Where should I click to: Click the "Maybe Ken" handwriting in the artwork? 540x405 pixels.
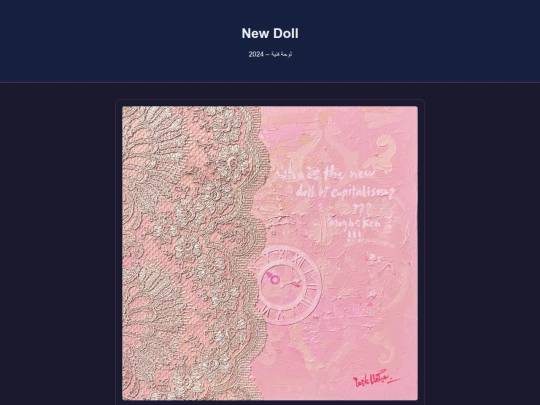(355, 223)
